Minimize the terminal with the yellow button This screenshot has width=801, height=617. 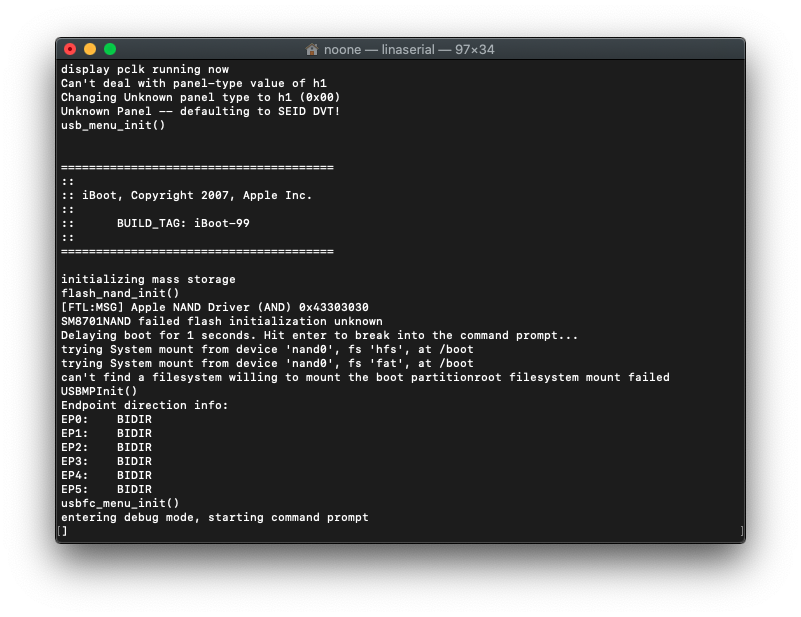click(90, 49)
